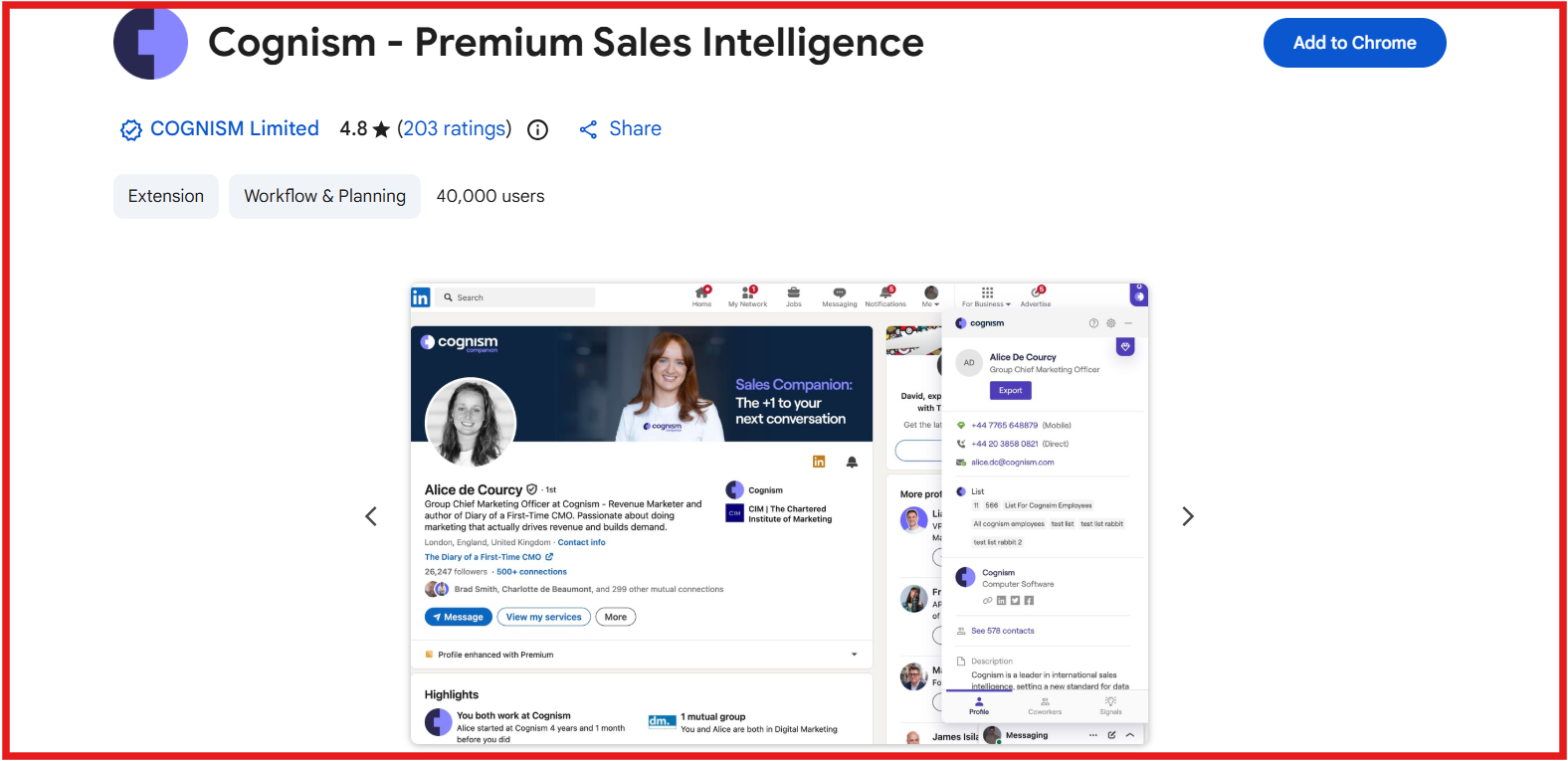The height and width of the screenshot is (761, 1568).
Task: Click the verified publisher badge icon
Action: click(x=131, y=130)
